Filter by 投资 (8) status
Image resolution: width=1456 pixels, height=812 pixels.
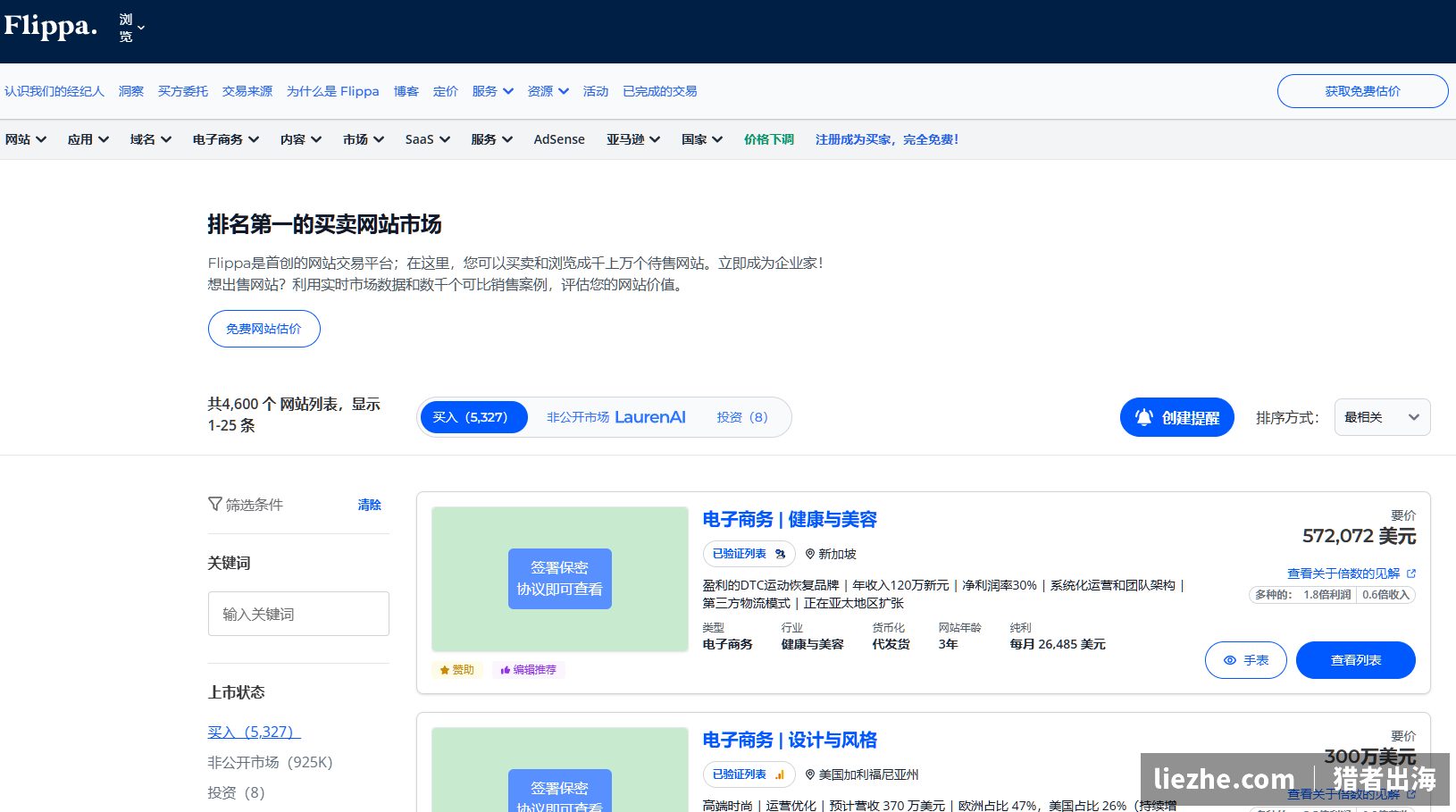(x=236, y=792)
